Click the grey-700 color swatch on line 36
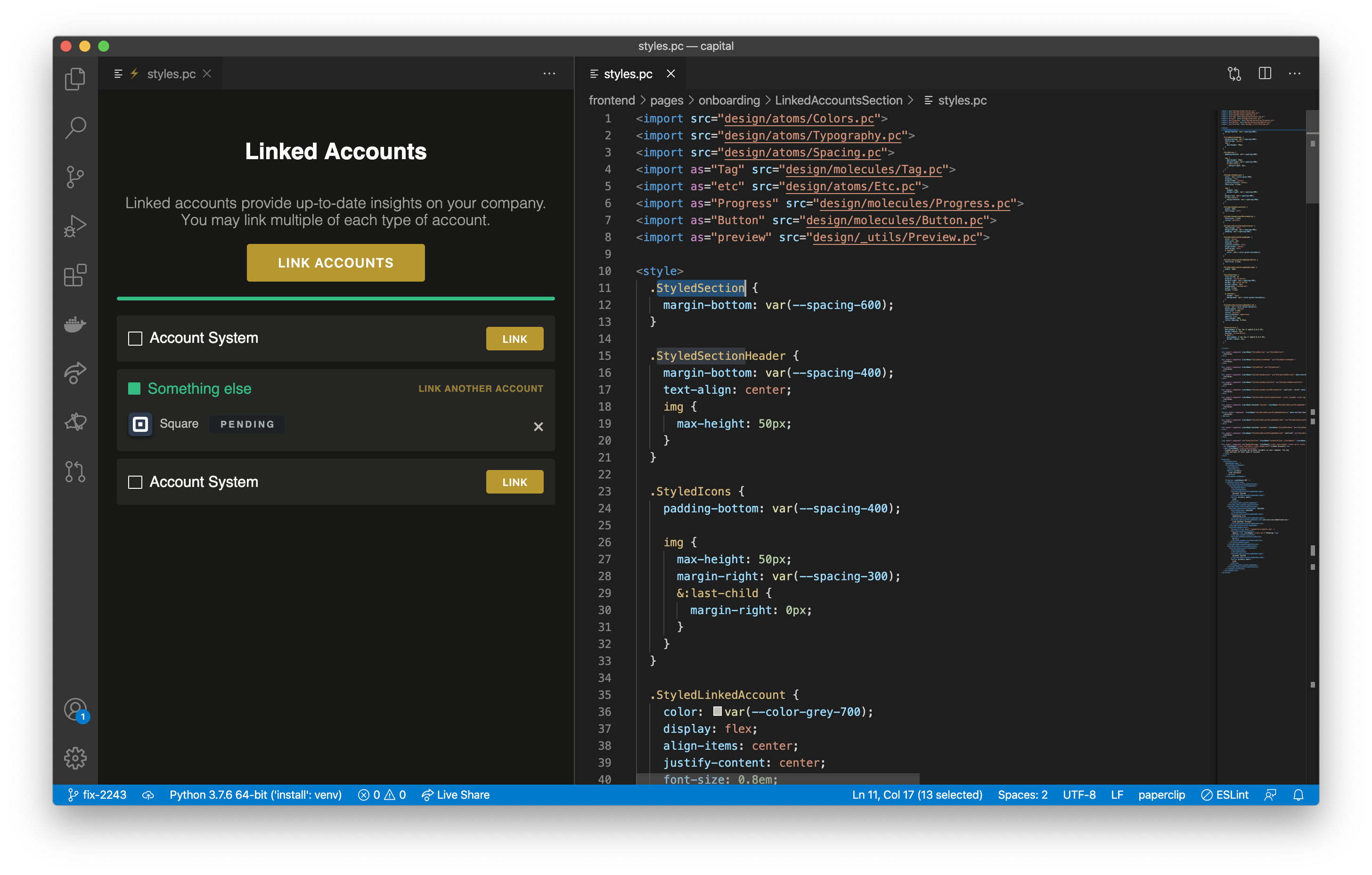1372x875 pixels. [718, 711]
